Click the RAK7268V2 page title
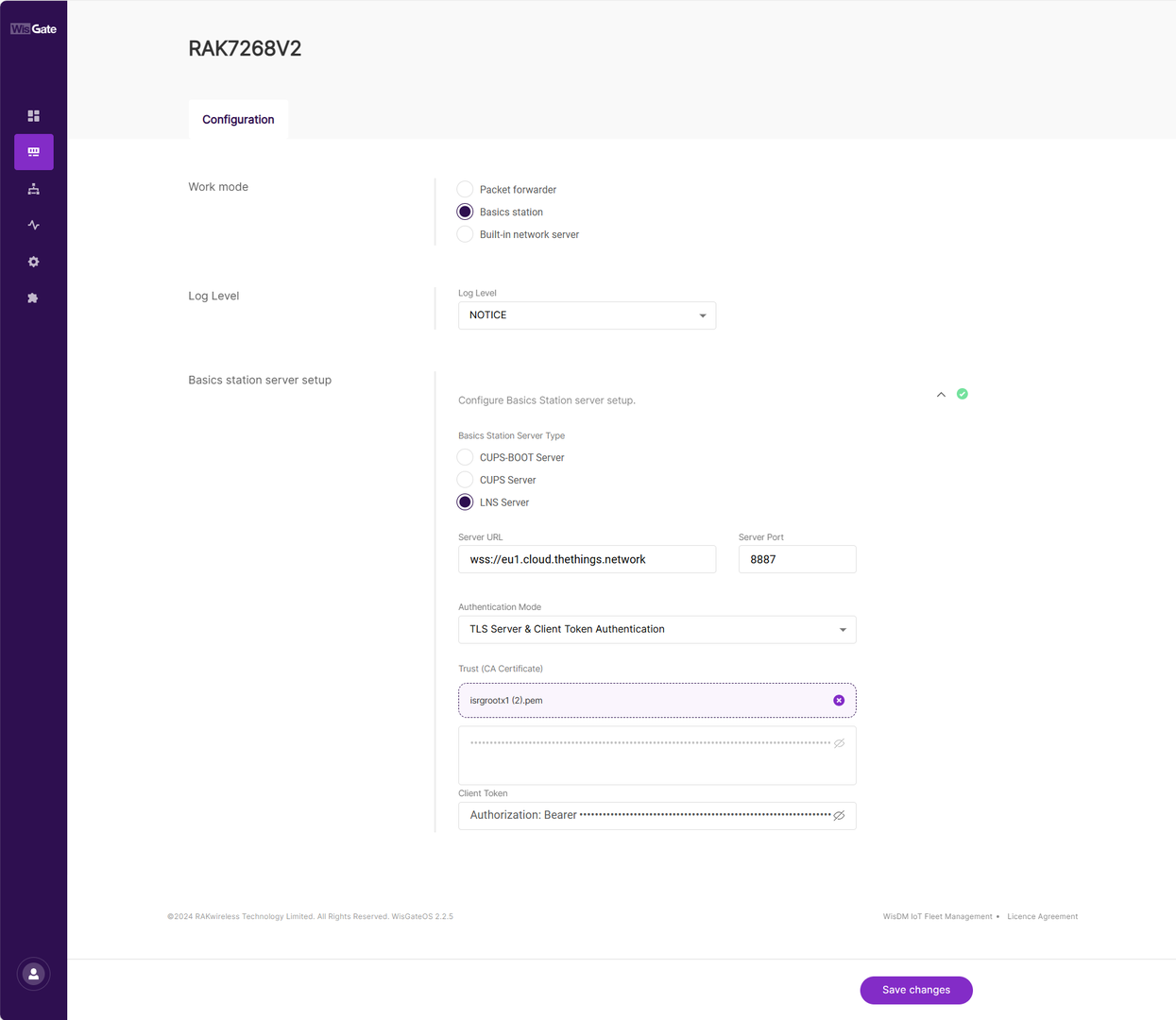1176x1020 pixels. (245, 49)
